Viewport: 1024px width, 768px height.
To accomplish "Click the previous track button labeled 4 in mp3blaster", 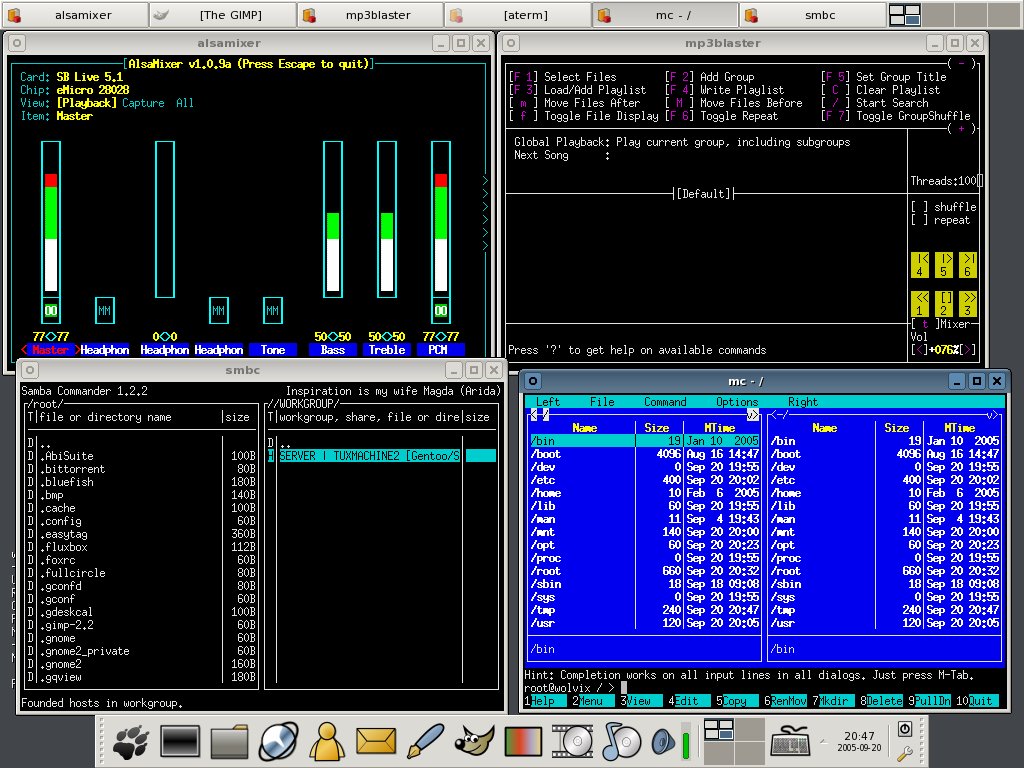I will pos(920,264).
